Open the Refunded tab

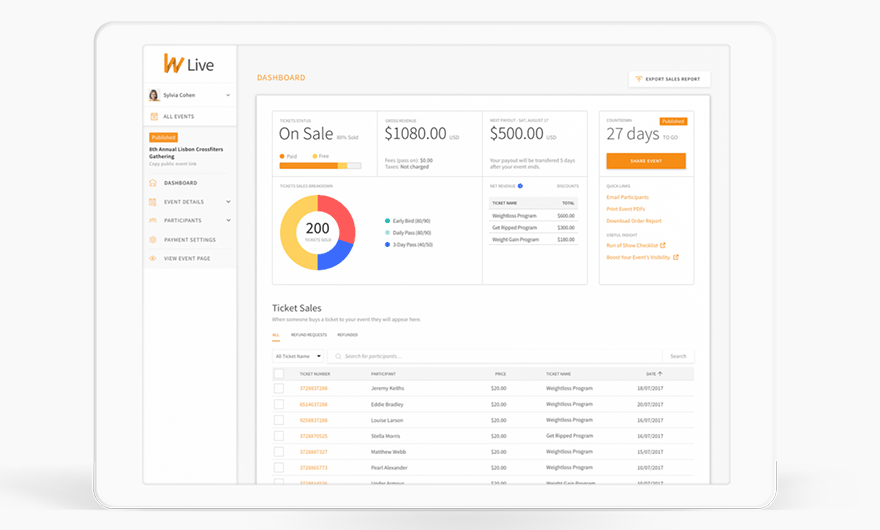tap(347, 335)
